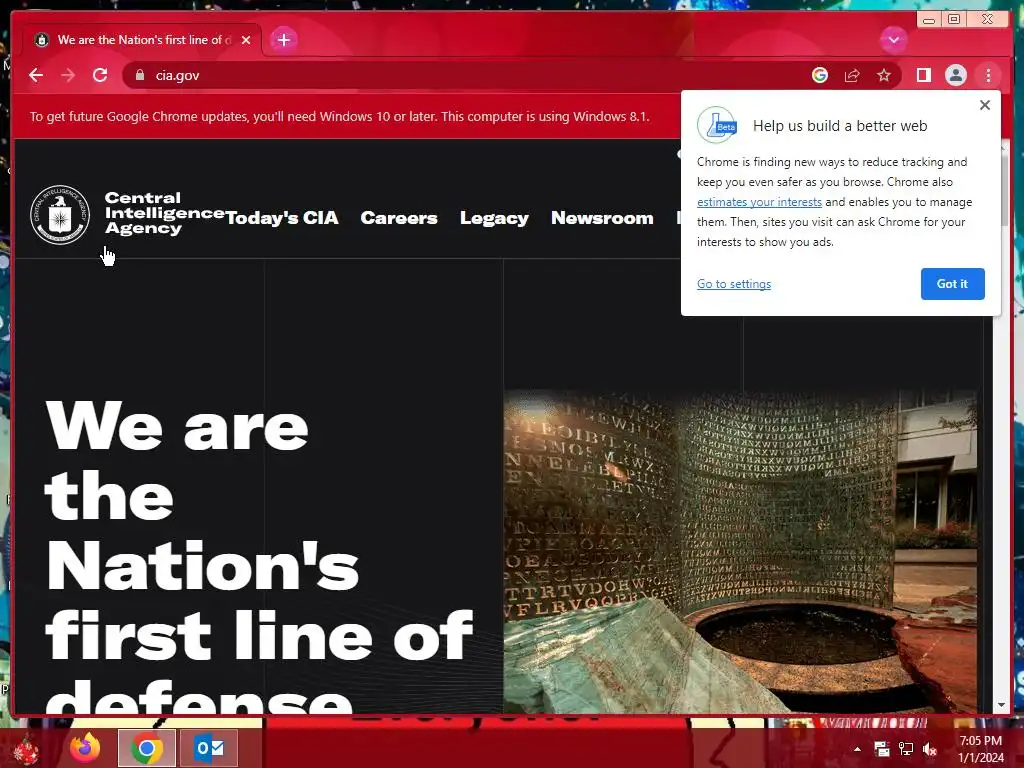
Task: Go back with the browser back arrow
Action: (x=36, y=75)
